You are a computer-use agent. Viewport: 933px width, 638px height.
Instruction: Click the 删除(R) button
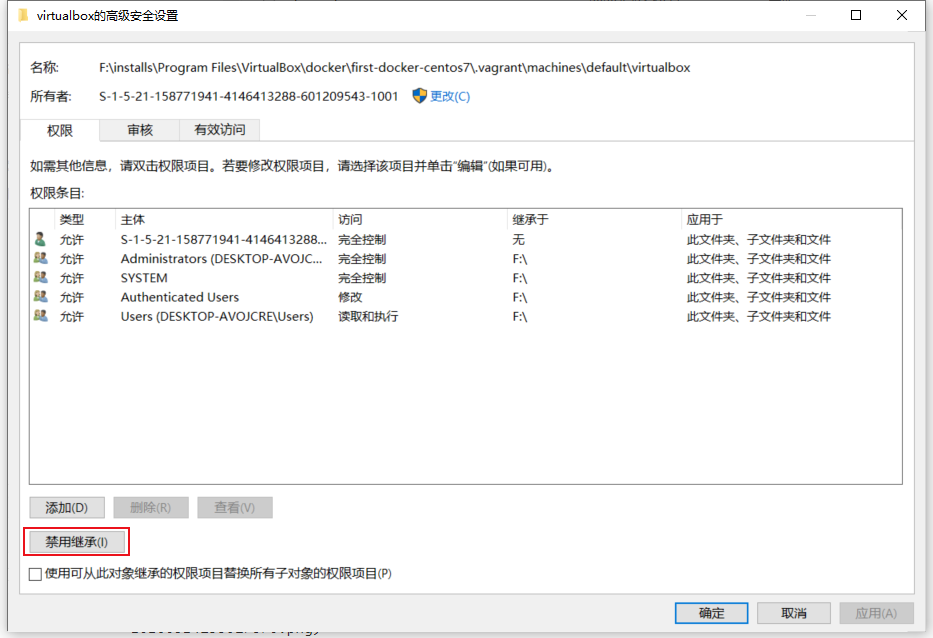click(151, 508)
